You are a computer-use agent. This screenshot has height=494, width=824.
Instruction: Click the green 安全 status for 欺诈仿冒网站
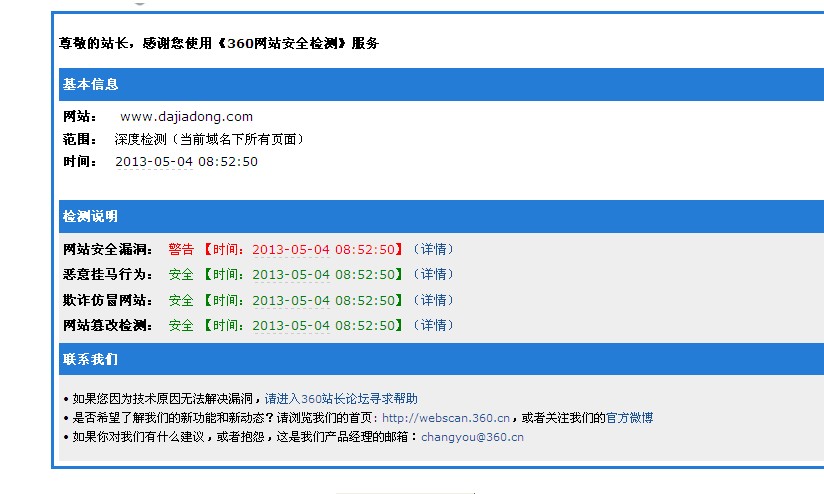pyautogui.click(x=181, y=300)
